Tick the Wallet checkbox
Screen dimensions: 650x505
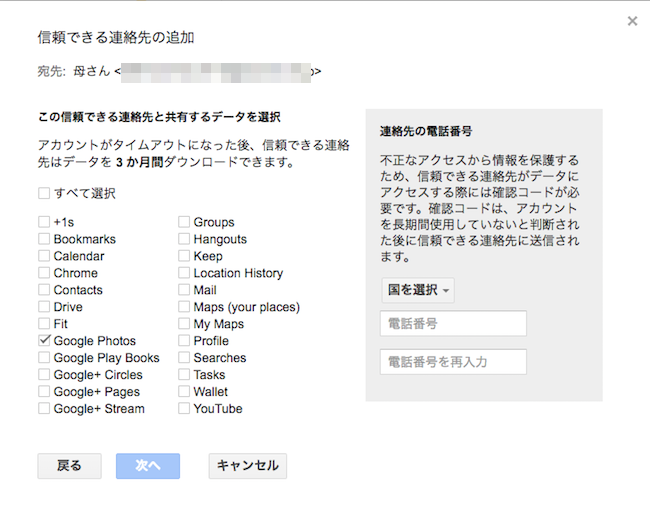(184, 392)
